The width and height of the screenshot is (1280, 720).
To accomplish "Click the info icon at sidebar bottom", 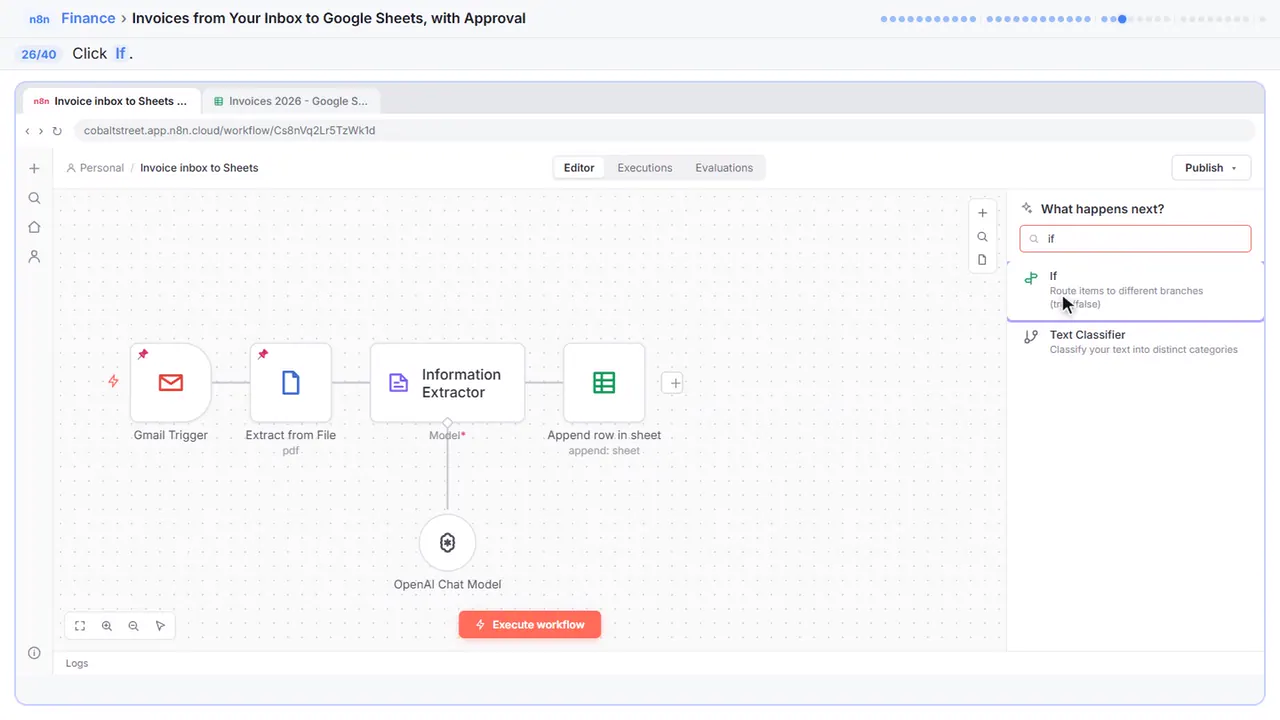I will 34,653.
